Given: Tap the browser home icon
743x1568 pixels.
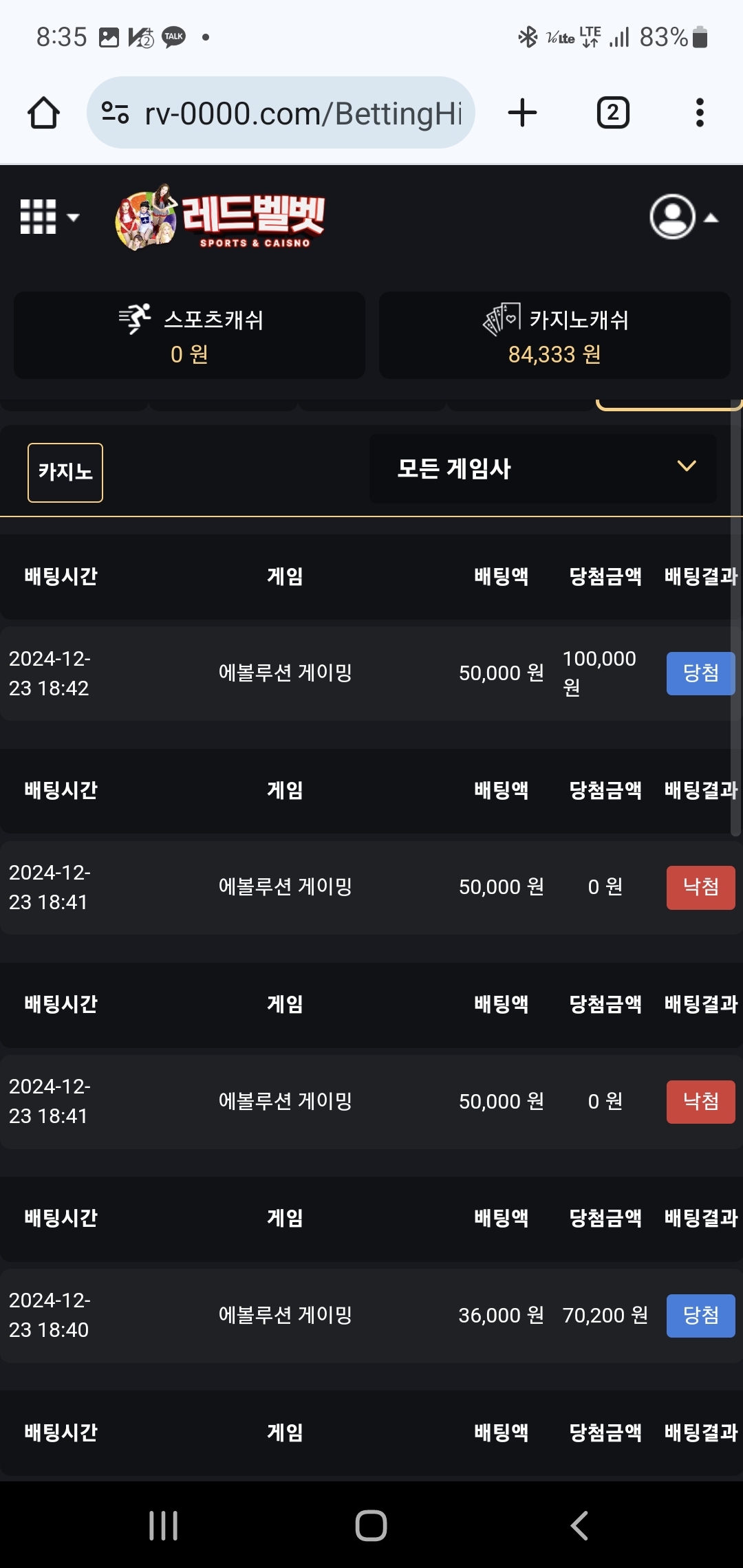Looking at the screenshot, I should (x=43, y=113).
